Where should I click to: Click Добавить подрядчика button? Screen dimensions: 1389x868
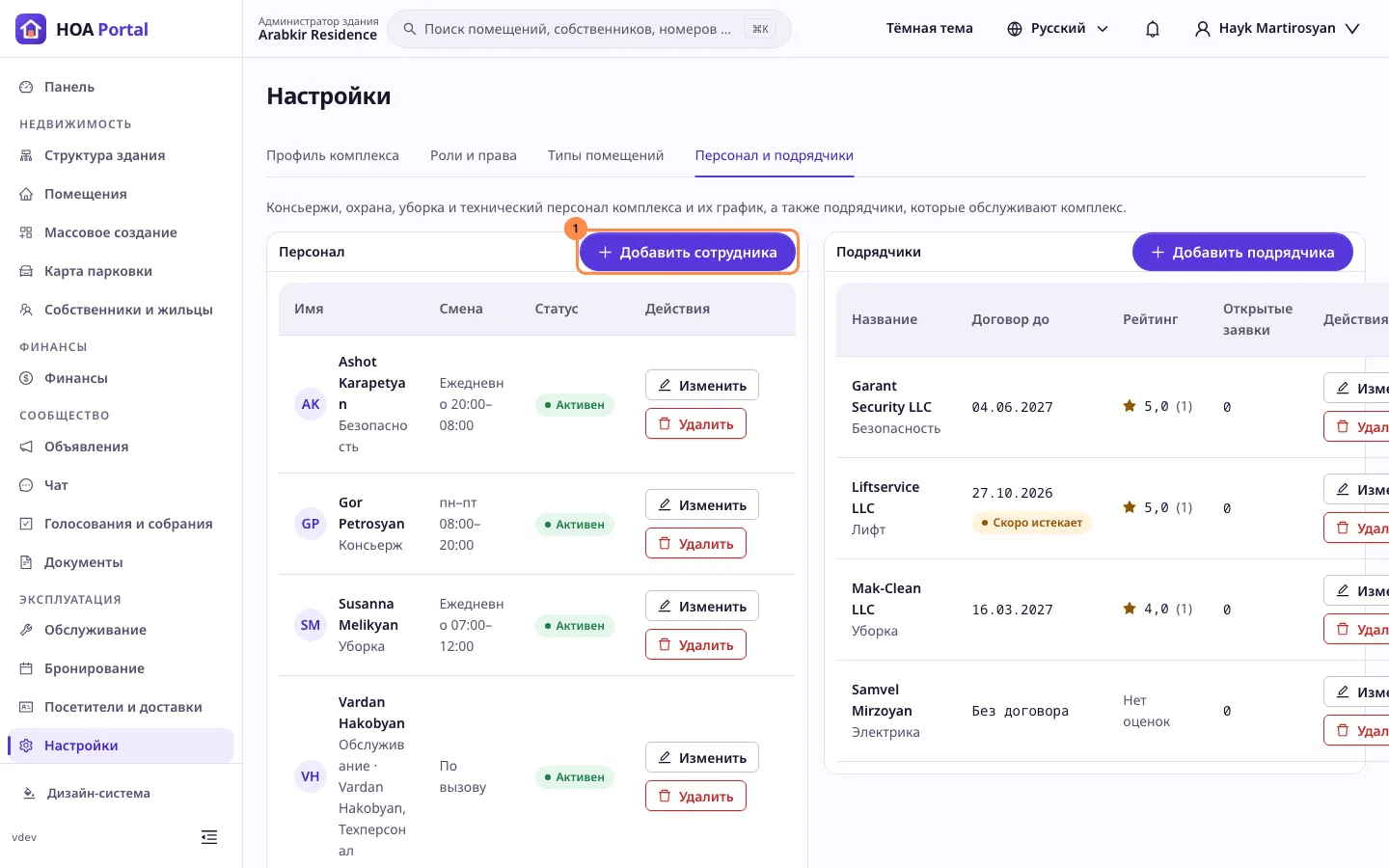pos(1242,253)
